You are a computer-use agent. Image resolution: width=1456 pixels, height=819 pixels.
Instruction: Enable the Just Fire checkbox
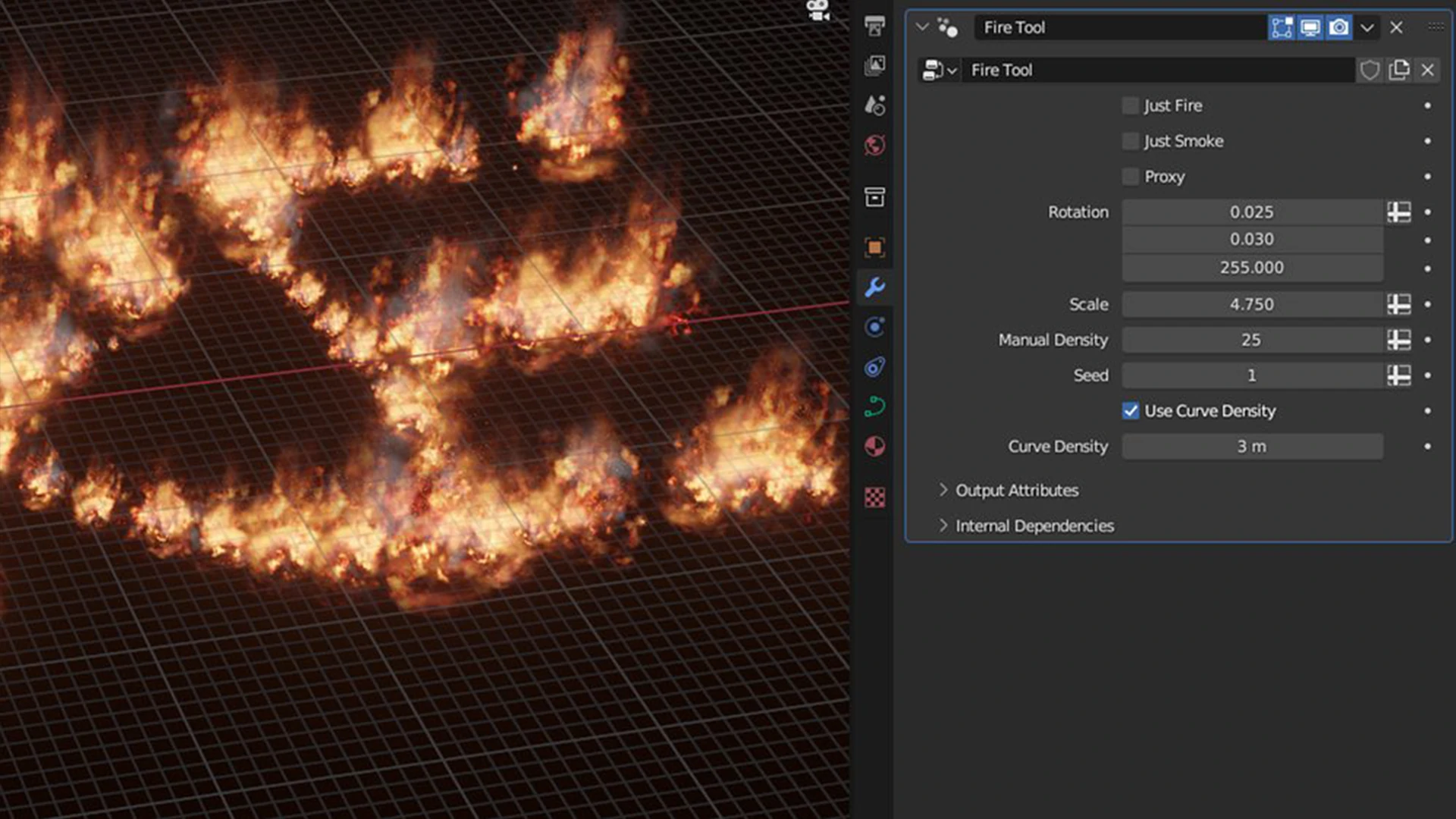coord(1131,105)
